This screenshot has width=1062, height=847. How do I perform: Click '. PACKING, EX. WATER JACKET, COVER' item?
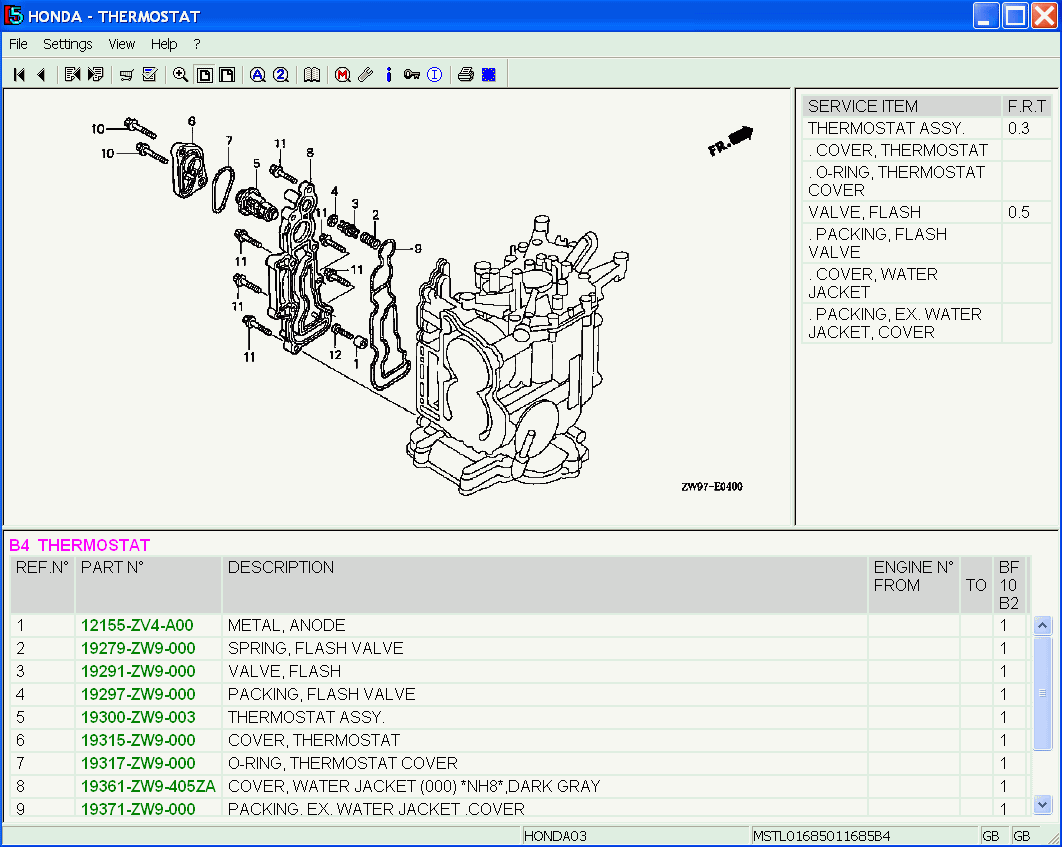click(895, 323)
